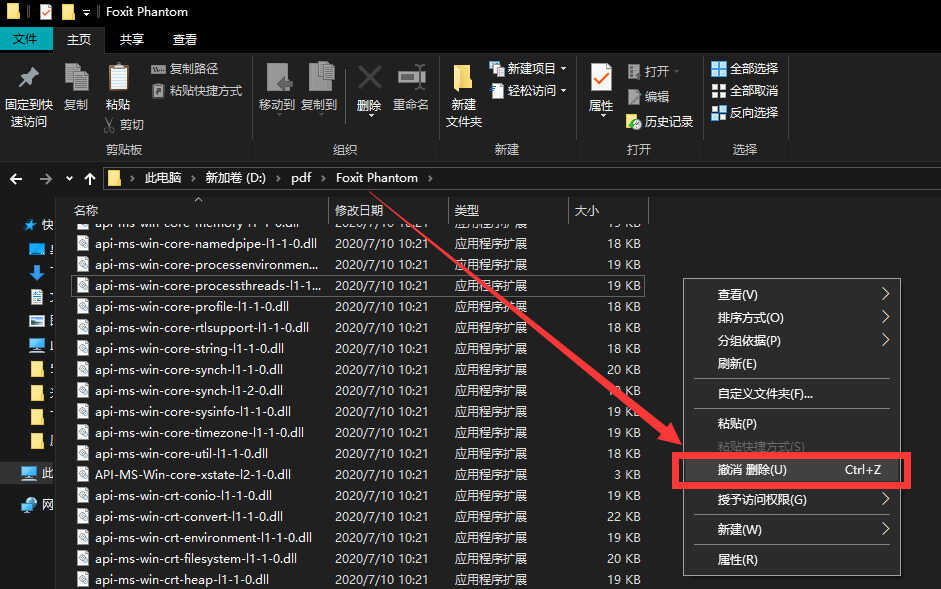Click the Paste clipboard icon
The image size is (941, 589).
pos(118,78)
